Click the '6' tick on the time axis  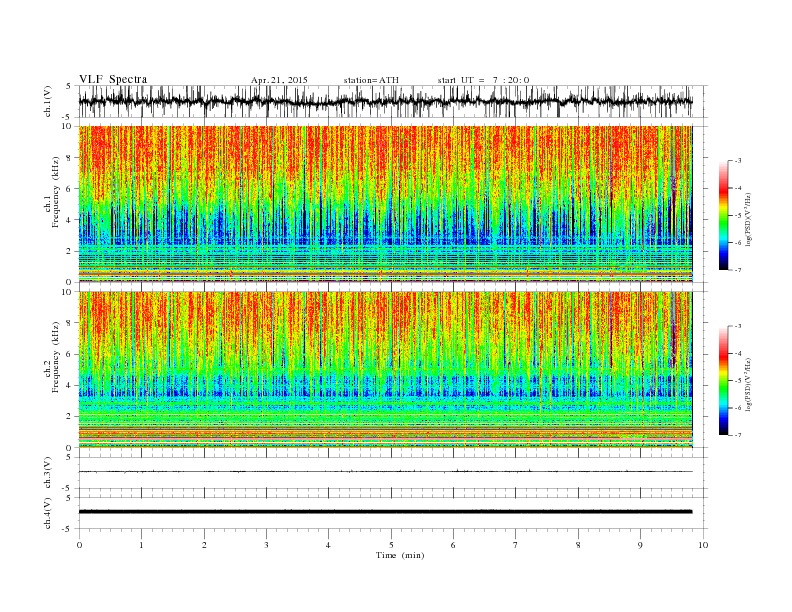[x=453, y=545]
